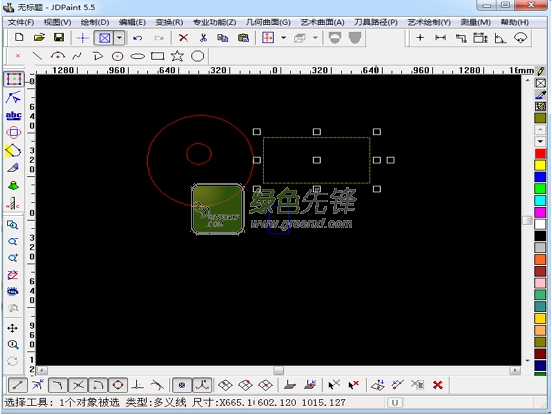
Task: Select the polygon drawing tool
Action: pyautogui.click(x=197, y=56)
